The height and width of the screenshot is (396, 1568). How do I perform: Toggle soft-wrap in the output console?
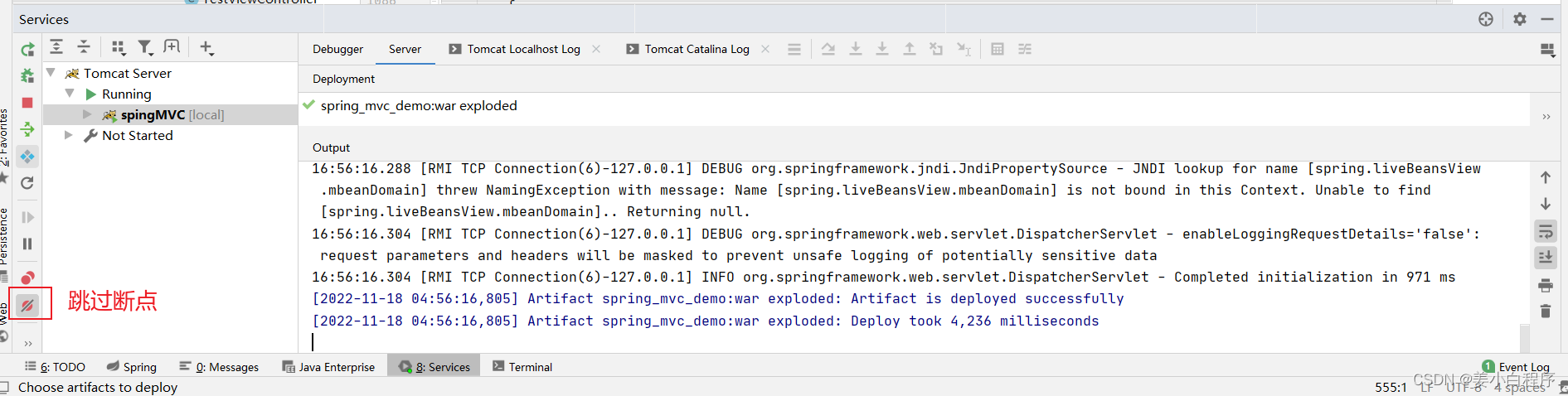pos(1546,231)
